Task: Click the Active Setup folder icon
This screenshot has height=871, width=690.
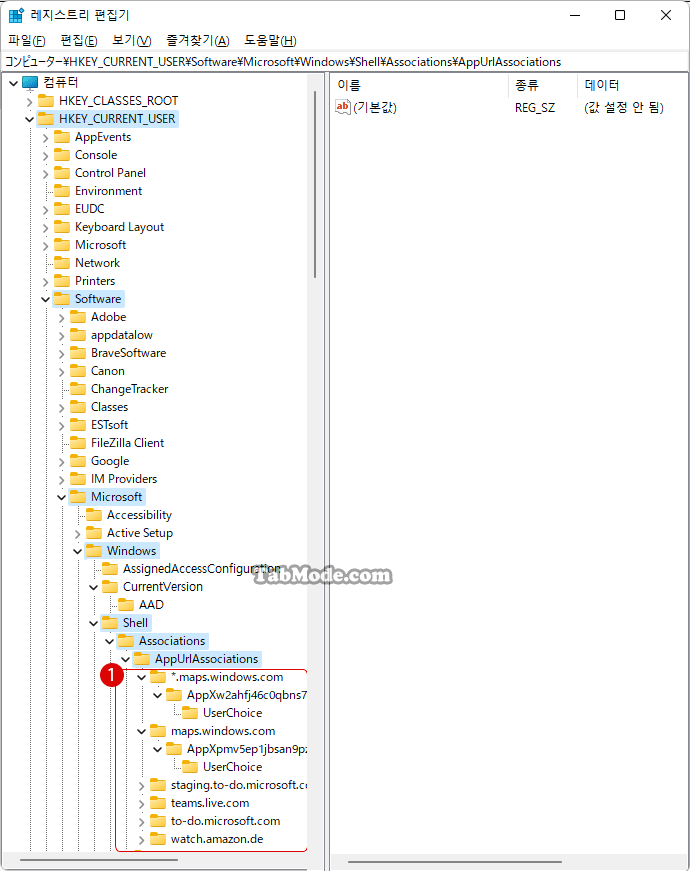Action: [94, 532]
